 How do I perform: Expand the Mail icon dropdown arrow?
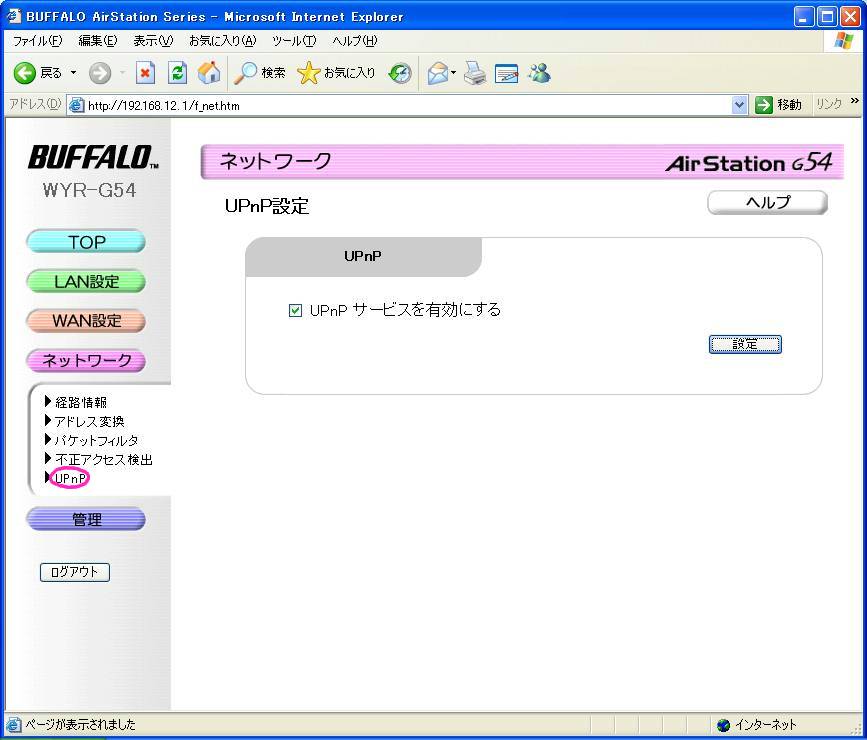pos(453,73)
